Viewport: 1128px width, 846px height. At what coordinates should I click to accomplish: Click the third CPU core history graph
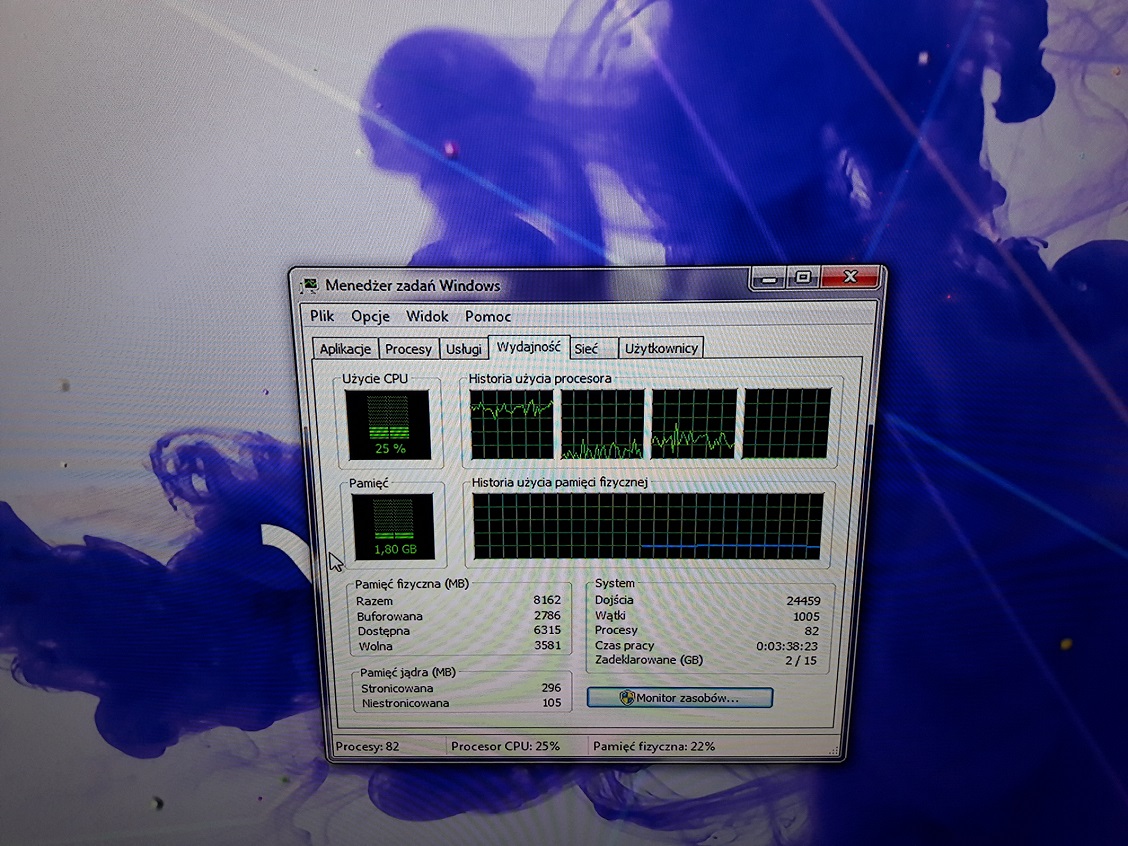(693, 423)
